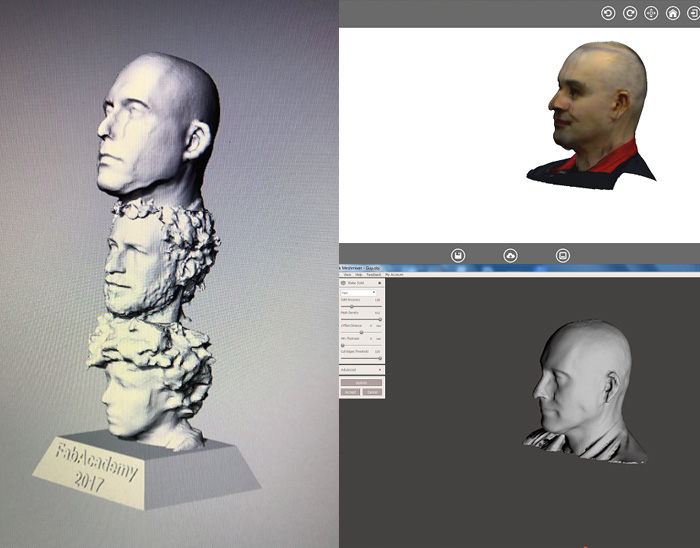Click the 3D print icon below color scan
The image size is (700, 548).
tap(563, 256)
